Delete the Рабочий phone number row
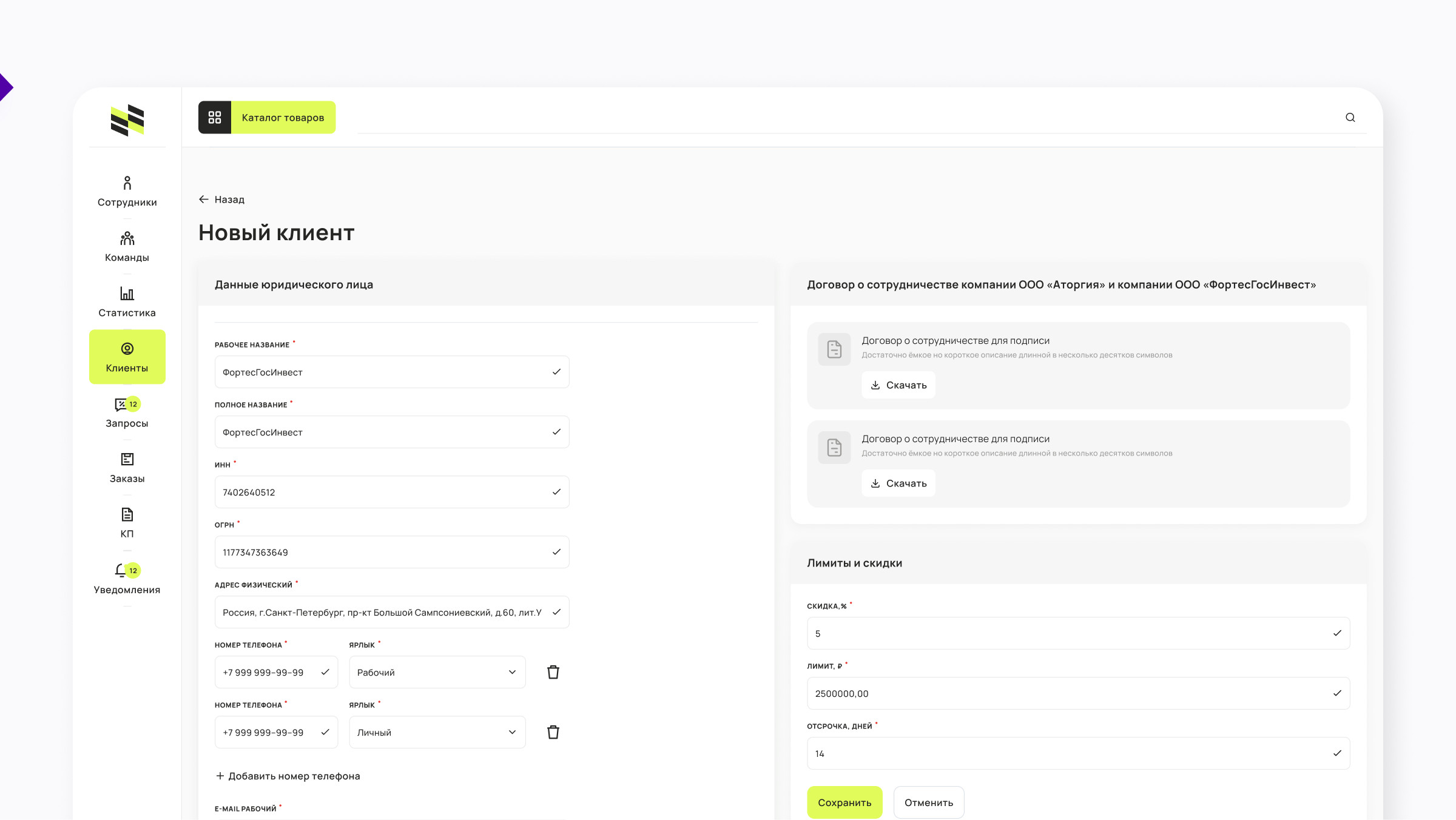The height and width of the screenshot is (820, 1456). pyautogui.click(x=553, y=672)
